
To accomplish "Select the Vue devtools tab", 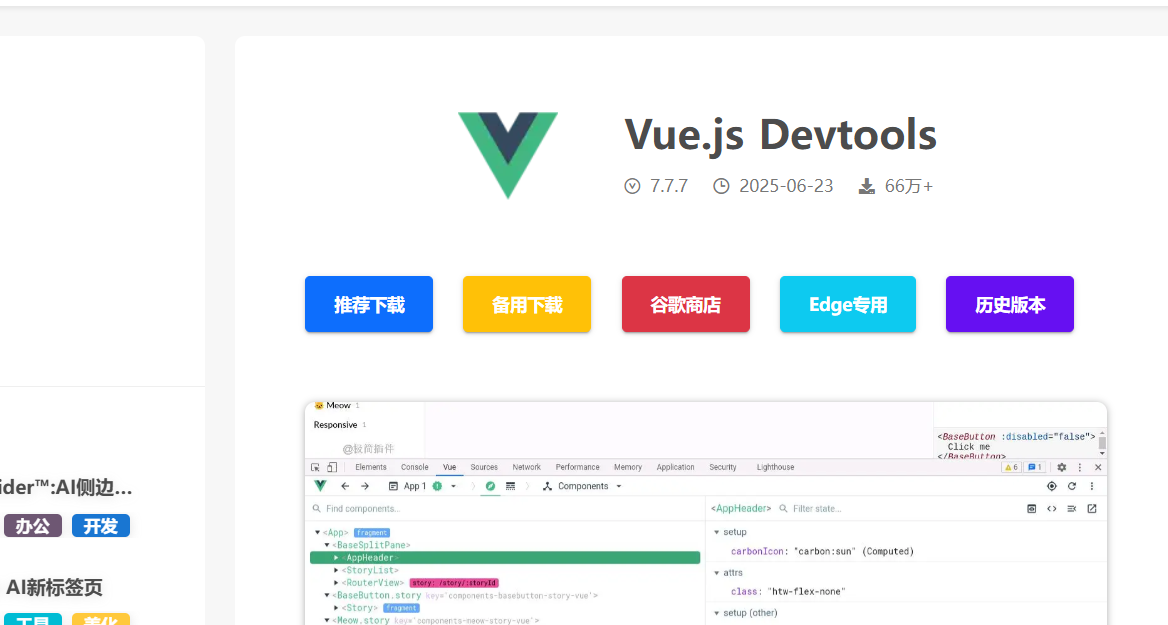I will tap(449, 467).
